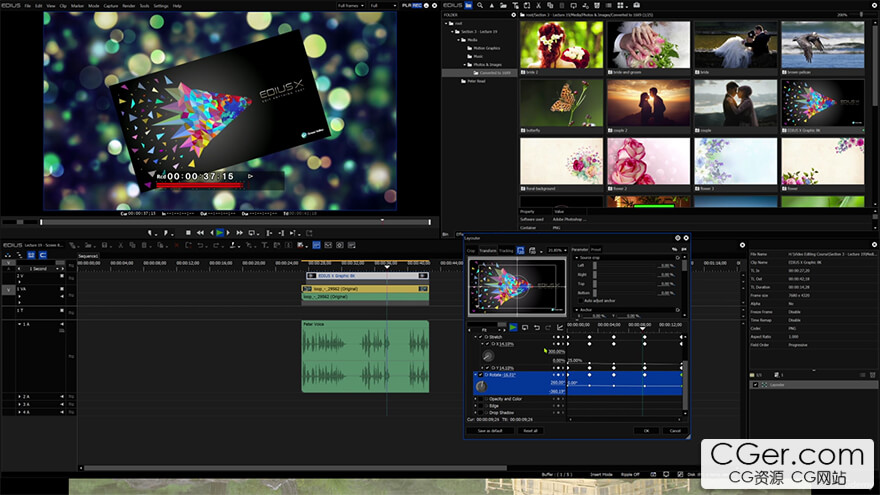Open the Marker menu
The image size is (880, 495).
pyautogui.click(x=77, y=6)
